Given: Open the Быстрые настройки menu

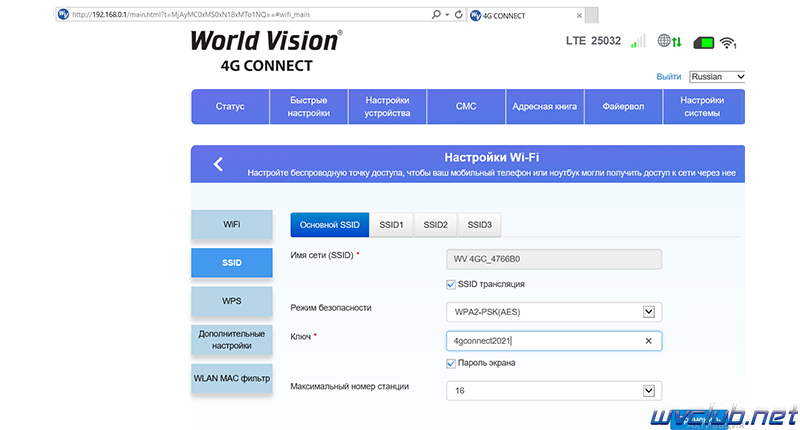Looking at the screenshot, I should (x=309, y=107).
